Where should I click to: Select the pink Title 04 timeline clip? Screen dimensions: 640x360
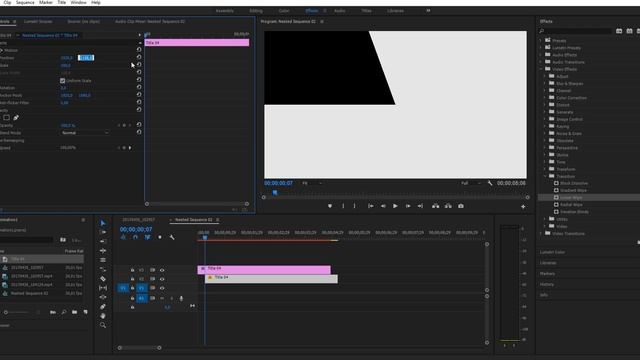(264, 270)
